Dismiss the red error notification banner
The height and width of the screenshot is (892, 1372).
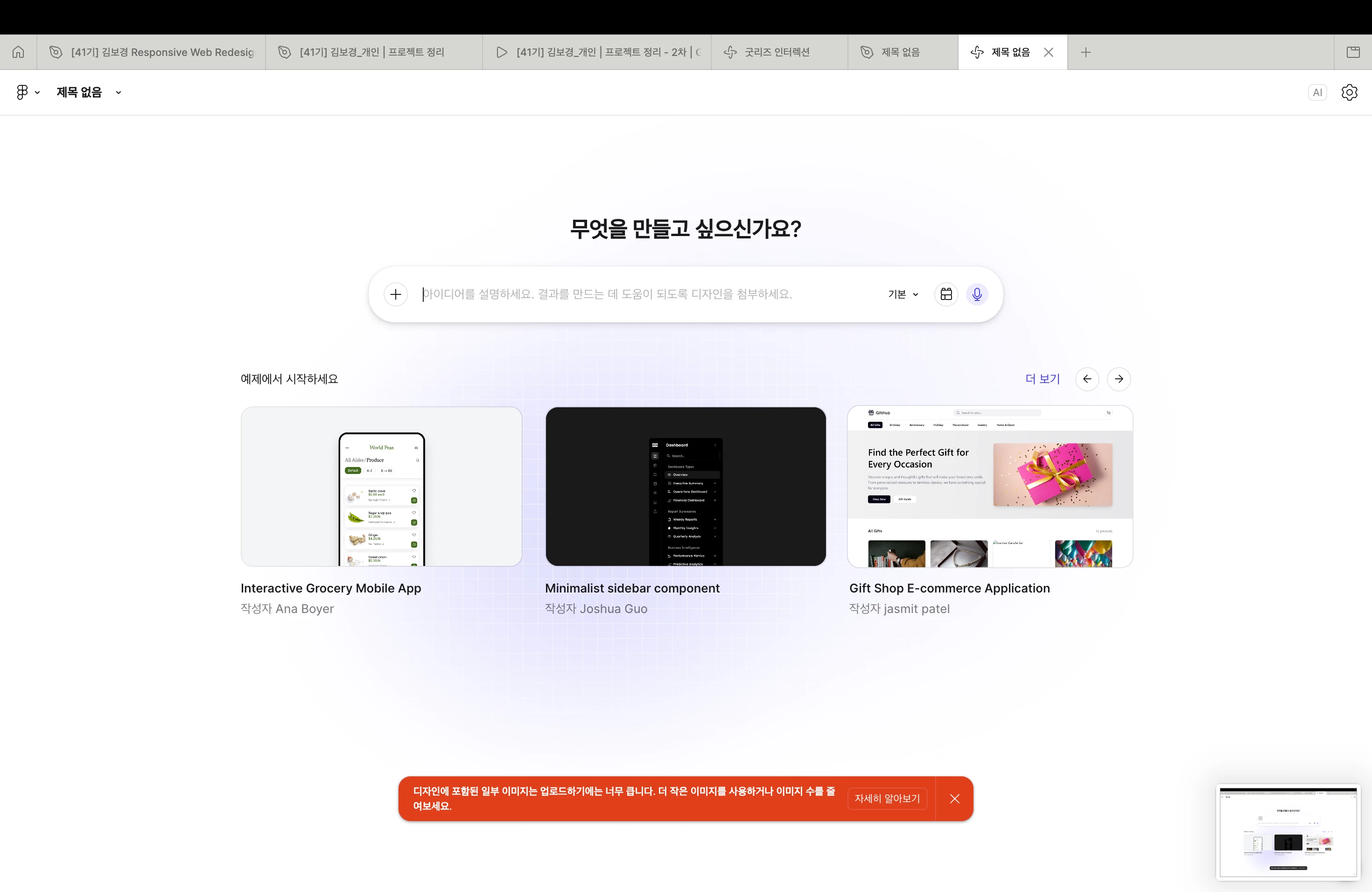[955, 798]
